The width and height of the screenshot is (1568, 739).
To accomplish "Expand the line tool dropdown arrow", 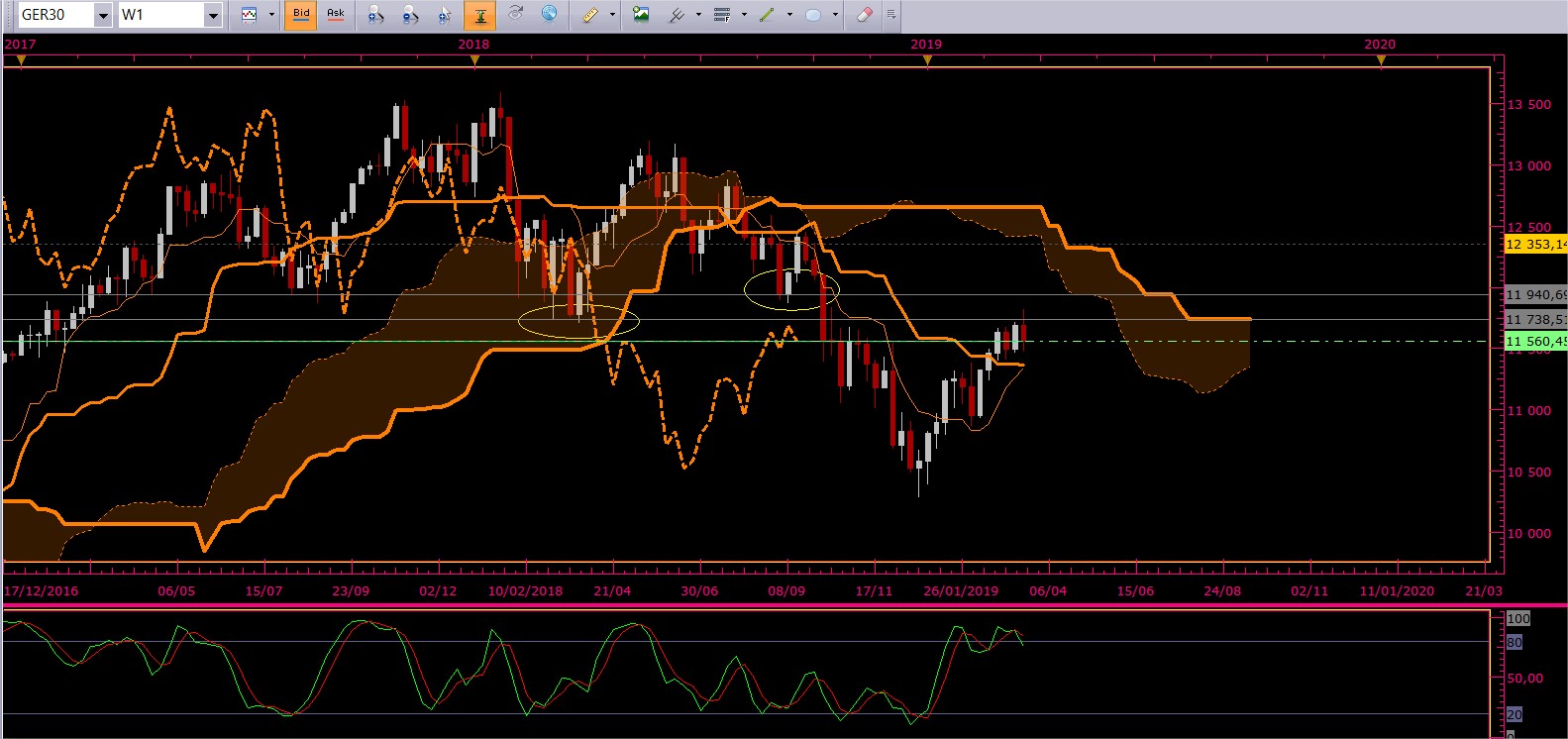I will 788,15.
